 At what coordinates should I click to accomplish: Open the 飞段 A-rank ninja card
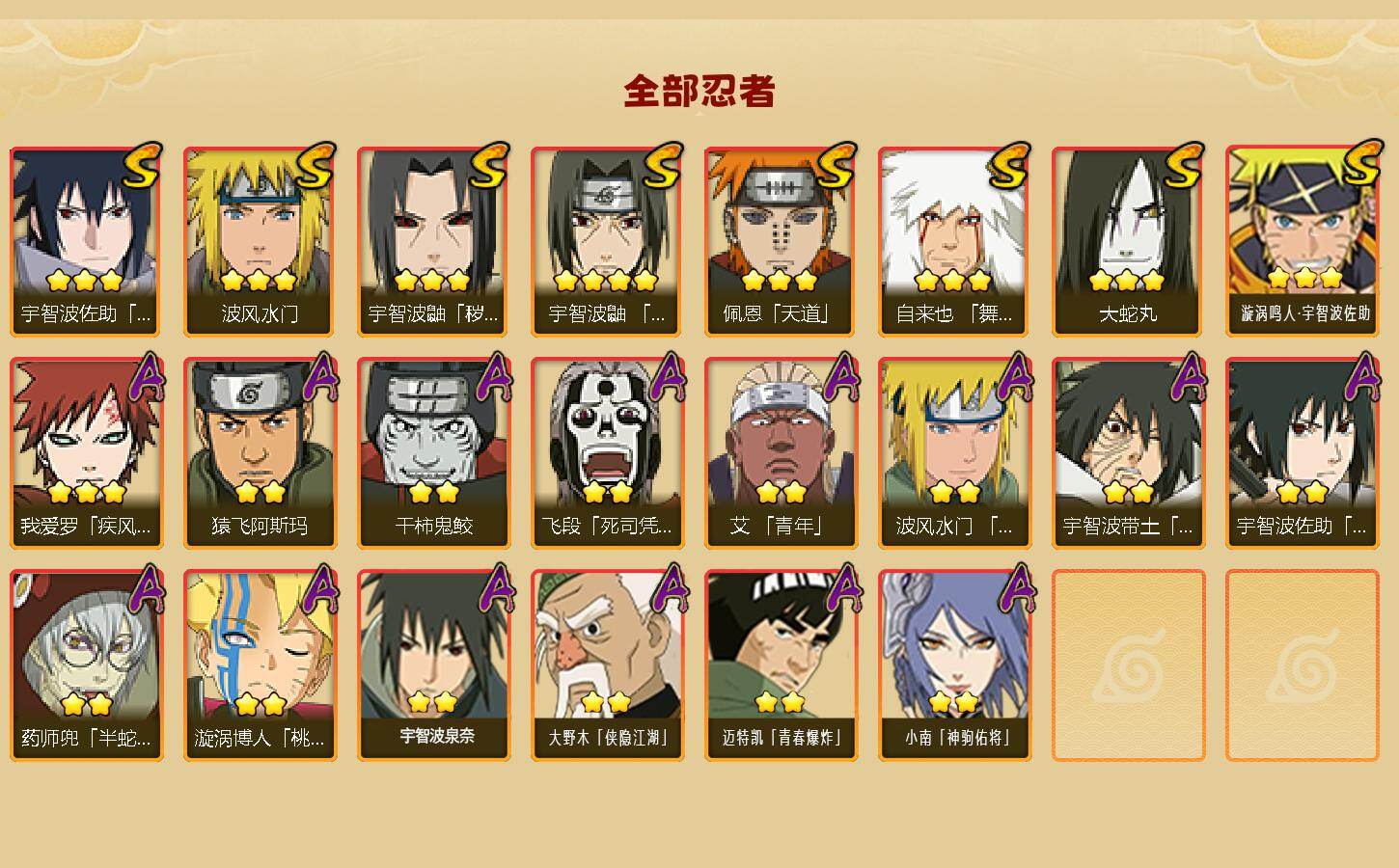[x=607, y=453]
